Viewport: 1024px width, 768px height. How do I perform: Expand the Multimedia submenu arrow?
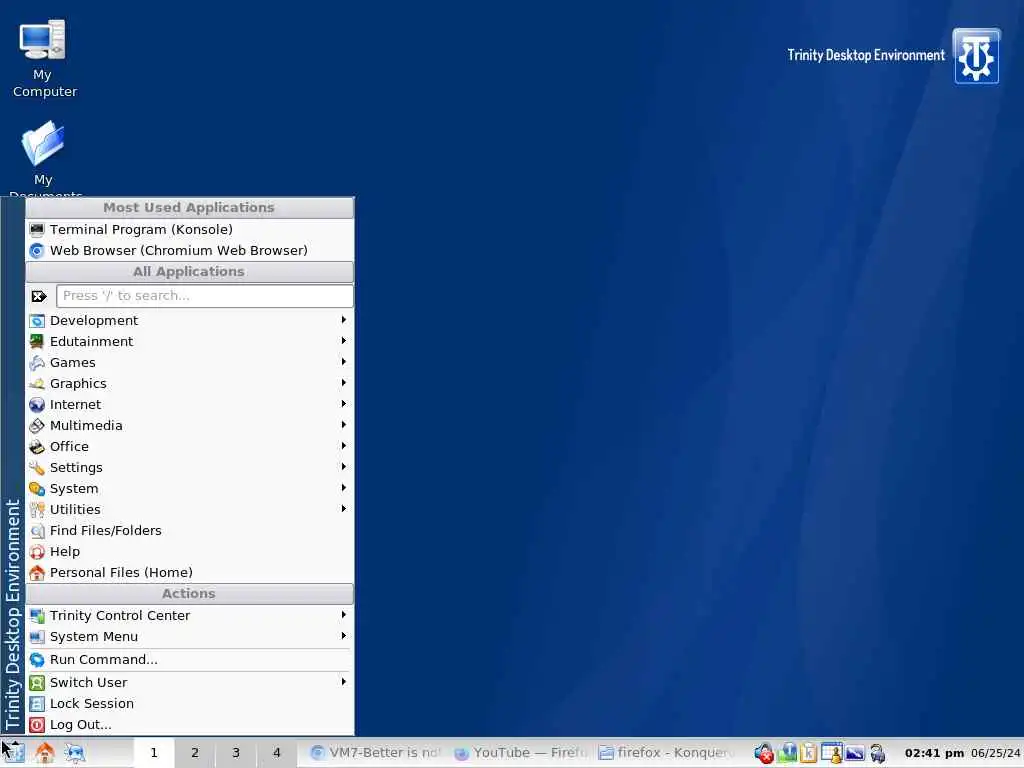(344, 424)
